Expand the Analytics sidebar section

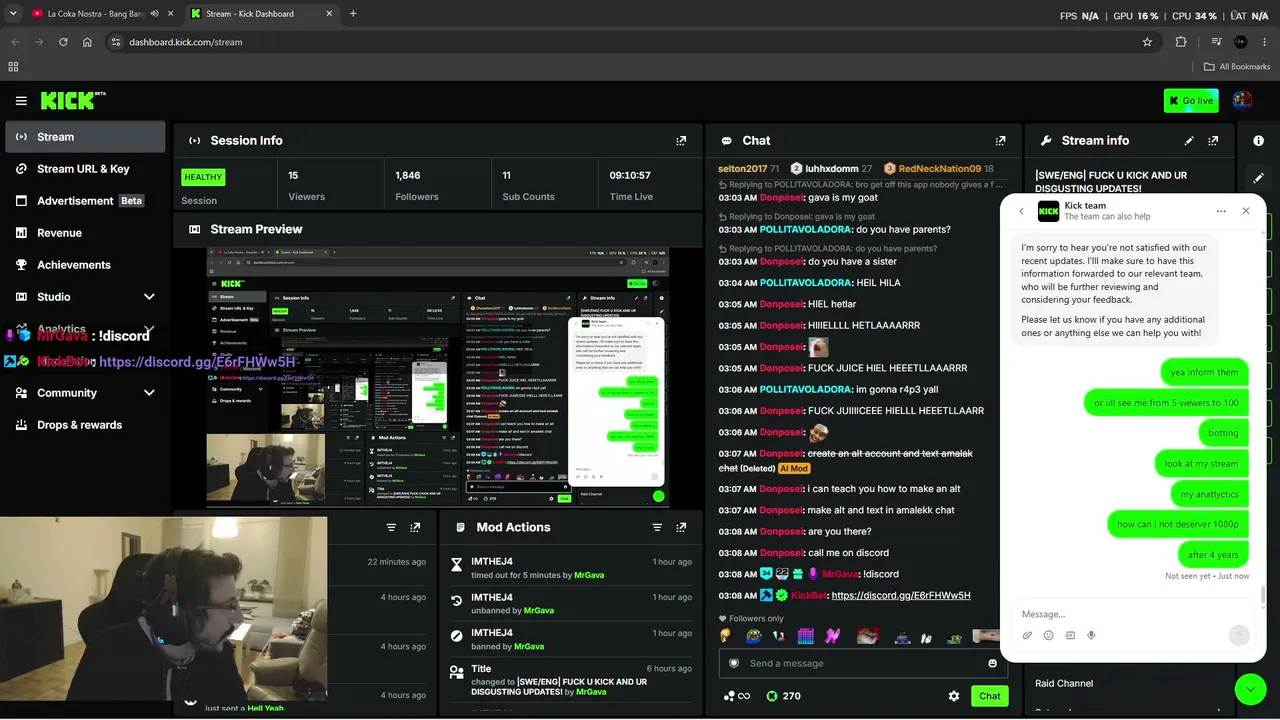click(149, 329)
